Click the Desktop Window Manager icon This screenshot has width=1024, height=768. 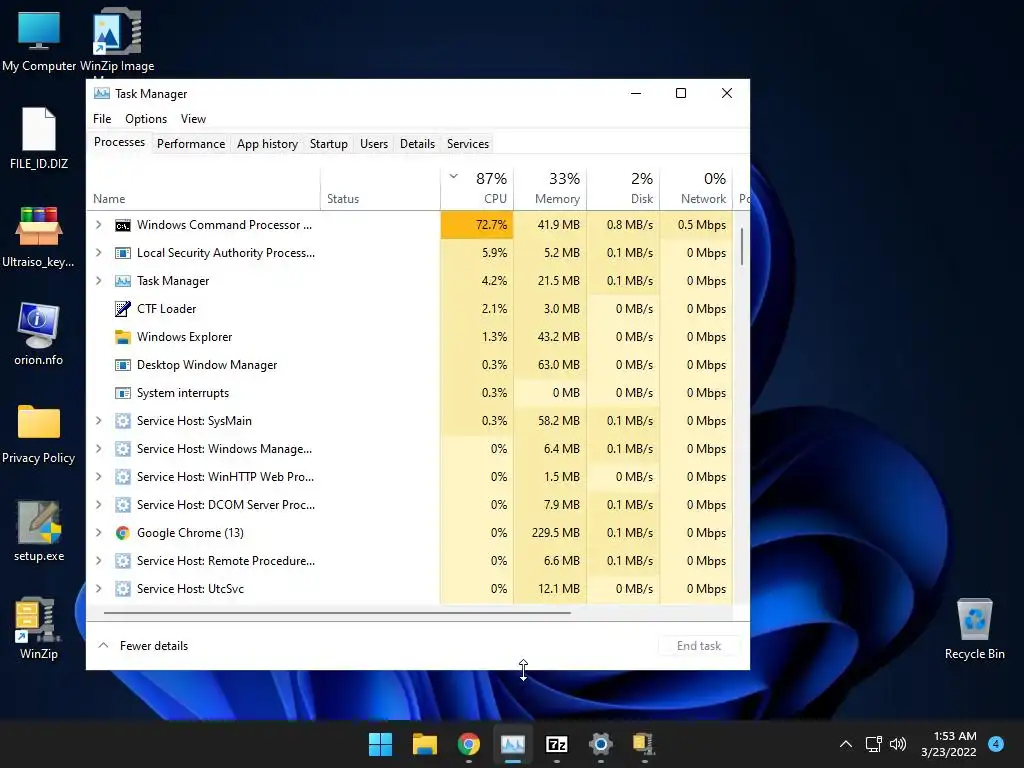point(123,365)
